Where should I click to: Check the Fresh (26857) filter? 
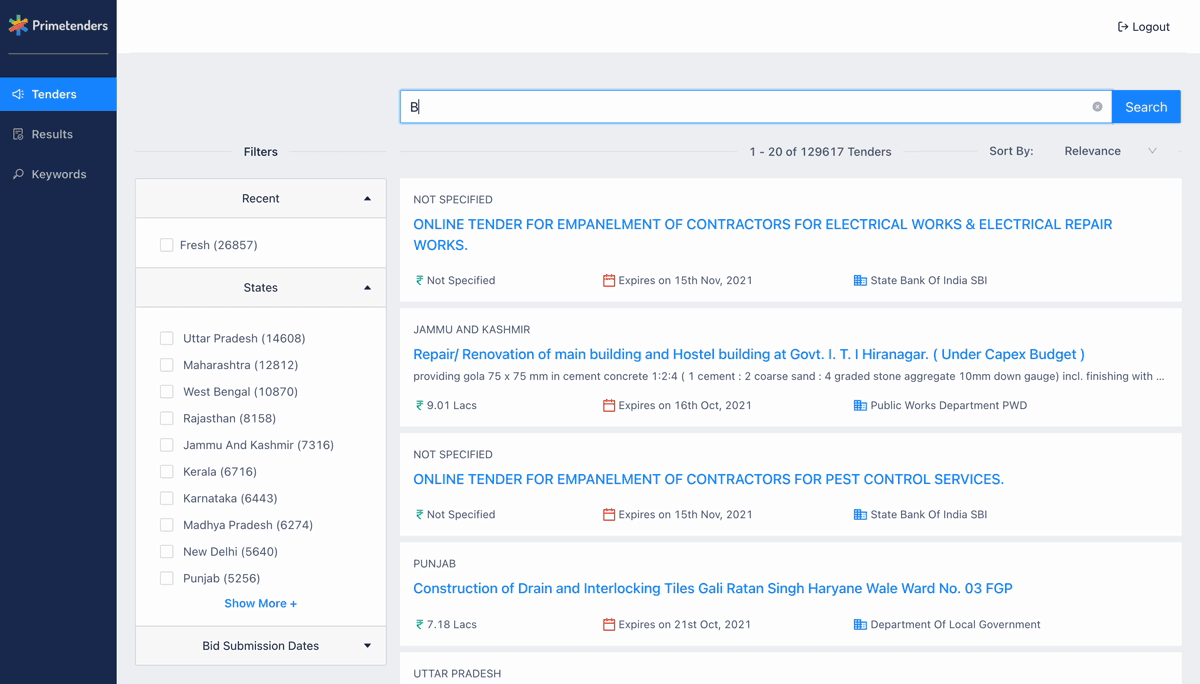pos(167,245)
